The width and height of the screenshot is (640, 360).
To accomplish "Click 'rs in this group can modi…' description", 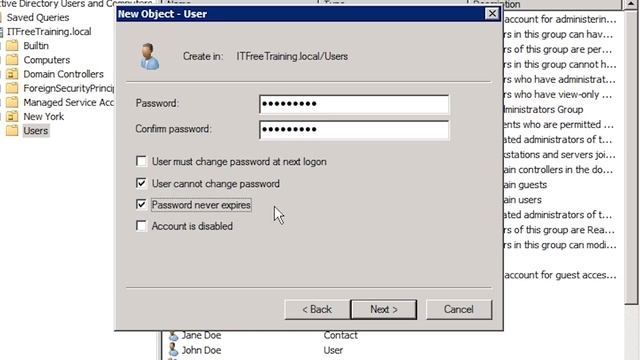I will pos(560,245).
